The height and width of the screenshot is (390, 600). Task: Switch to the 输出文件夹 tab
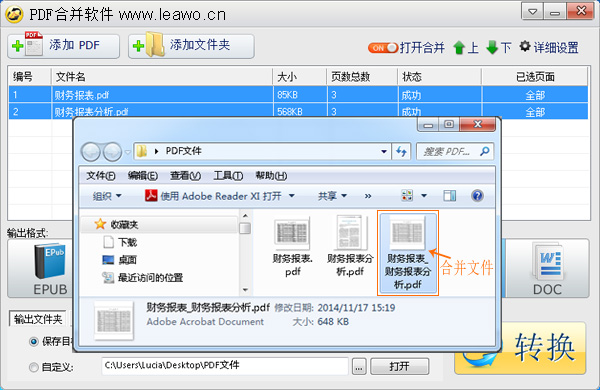[38, 319]
